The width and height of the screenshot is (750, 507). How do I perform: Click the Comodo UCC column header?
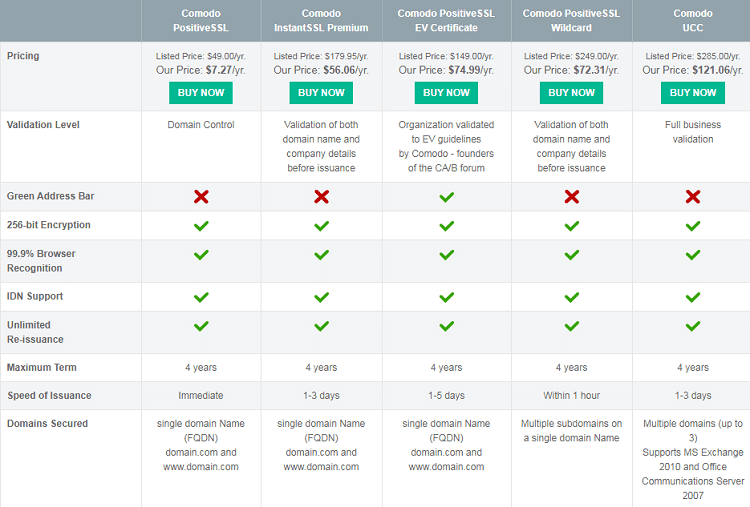tap(692, 20)
